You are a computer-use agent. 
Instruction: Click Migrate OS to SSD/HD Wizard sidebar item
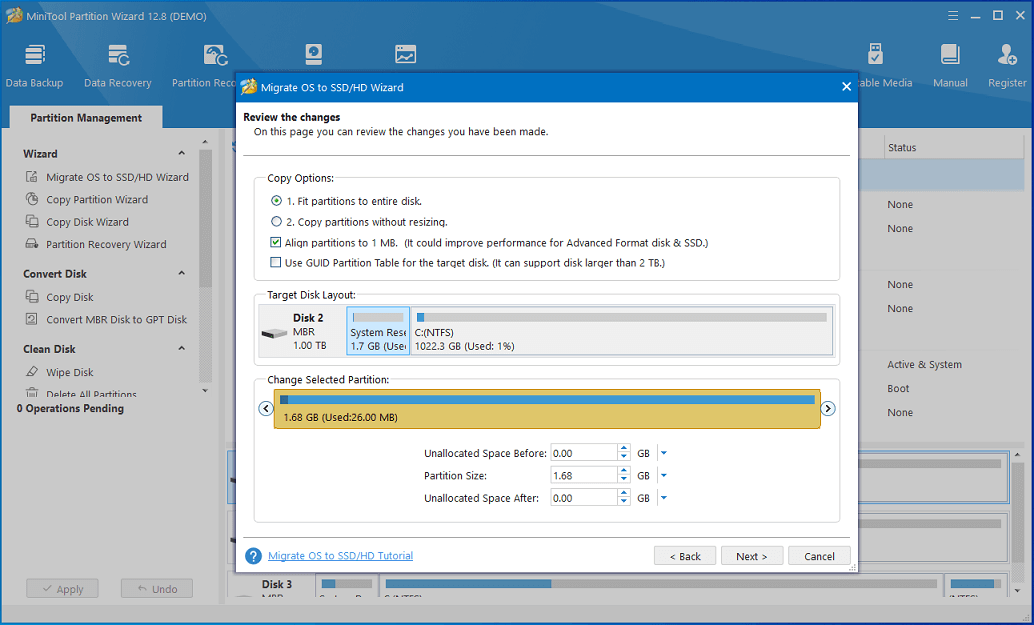107,177
